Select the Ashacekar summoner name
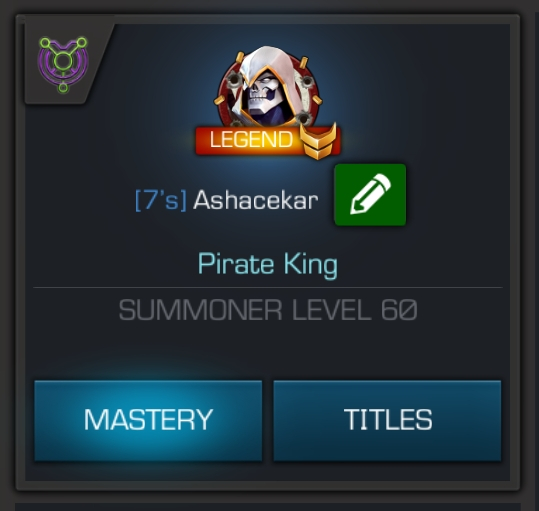Screen dimensions: 539x511 tap(256, 200)
